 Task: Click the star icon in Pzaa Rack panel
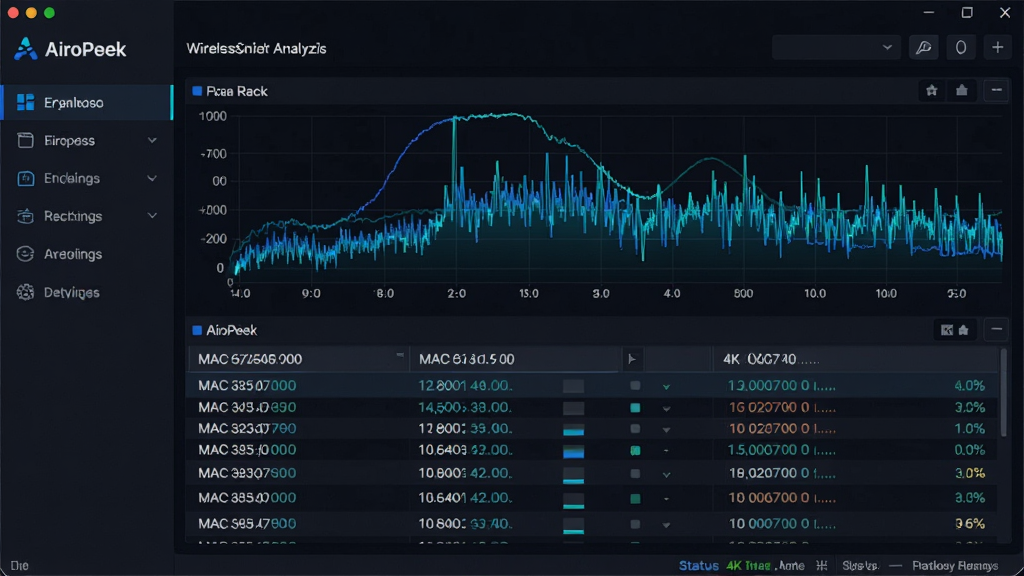[x=932, y=91]
